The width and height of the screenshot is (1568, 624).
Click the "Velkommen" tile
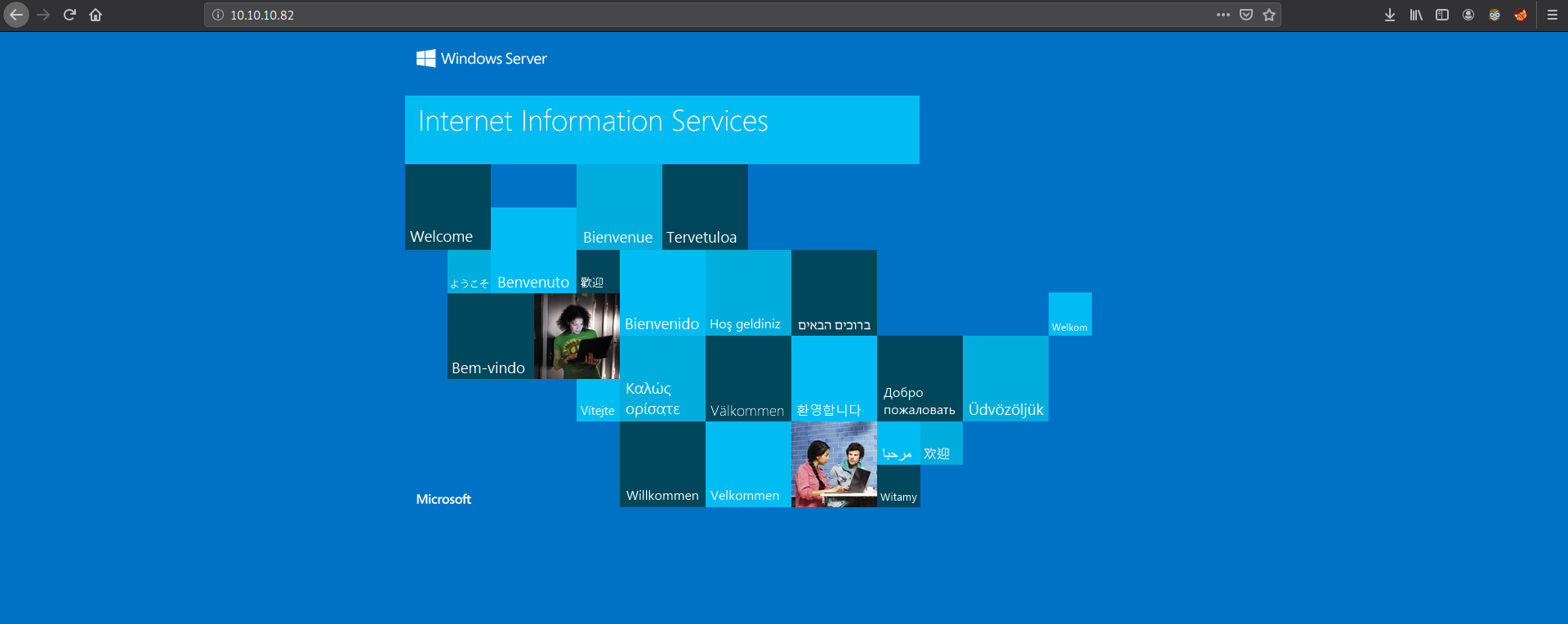748,464
